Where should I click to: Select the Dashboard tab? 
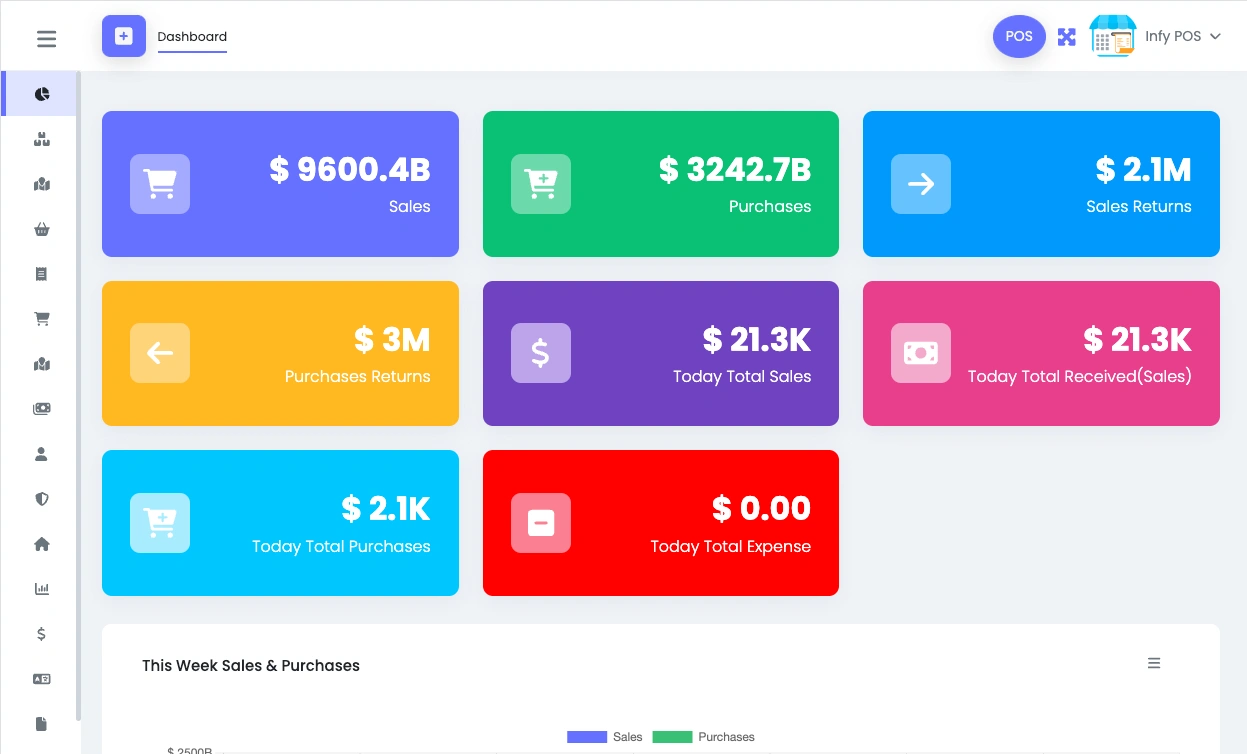pyautogui.click(x=192, y=37)
